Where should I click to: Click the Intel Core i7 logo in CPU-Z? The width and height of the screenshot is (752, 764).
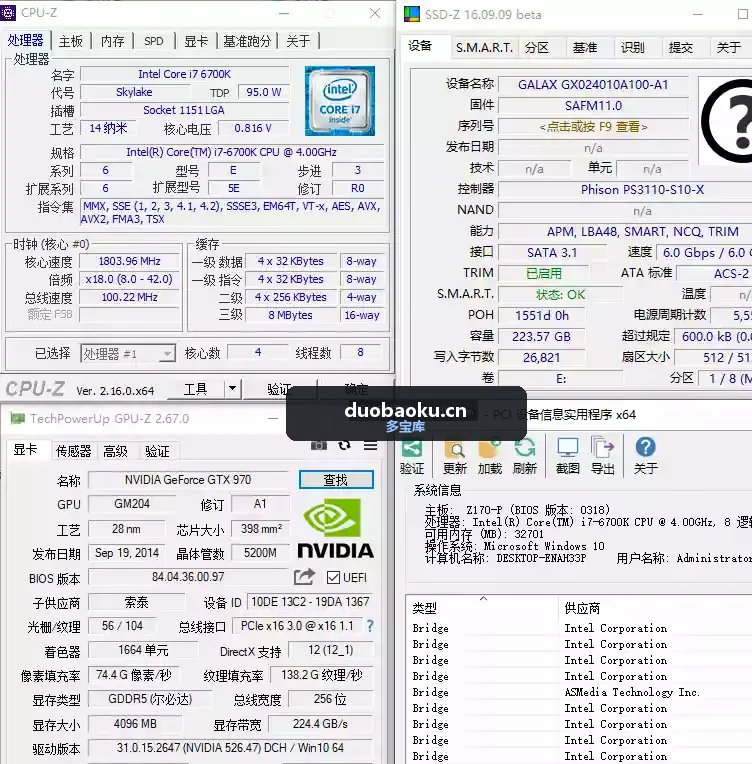(x=340, y=101)
